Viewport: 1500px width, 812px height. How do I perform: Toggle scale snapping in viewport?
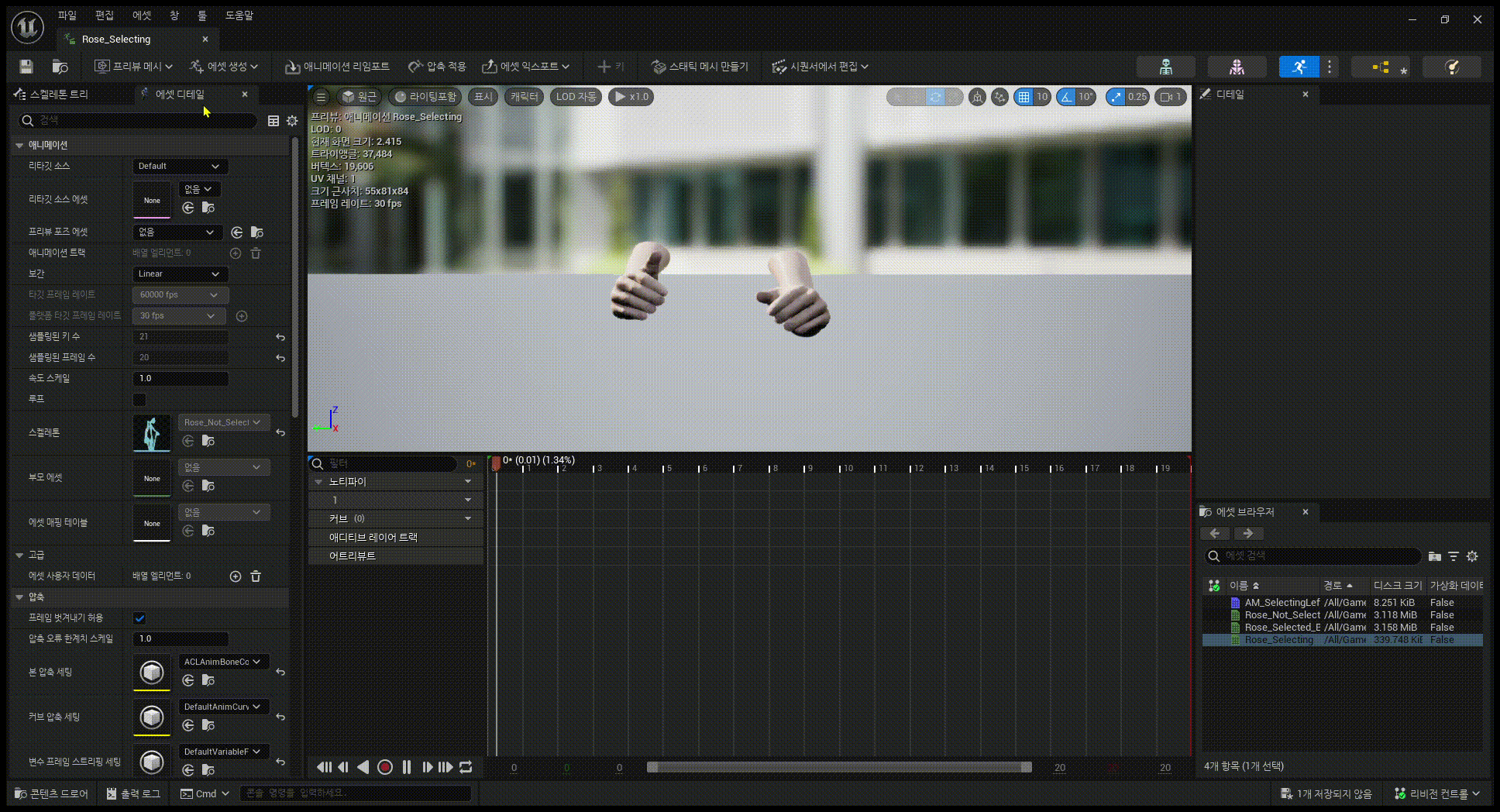pos(1116,97)
